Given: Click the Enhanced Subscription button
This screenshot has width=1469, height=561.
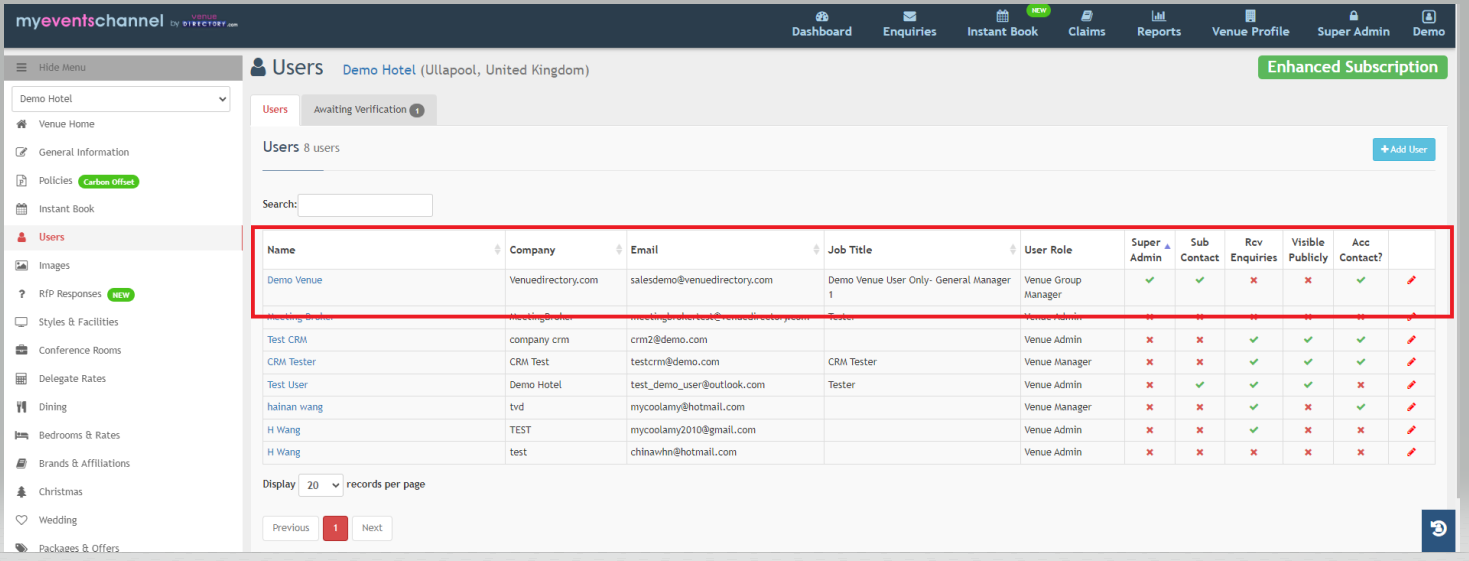Looking at the screenshot, I should tap(1352, 67).
